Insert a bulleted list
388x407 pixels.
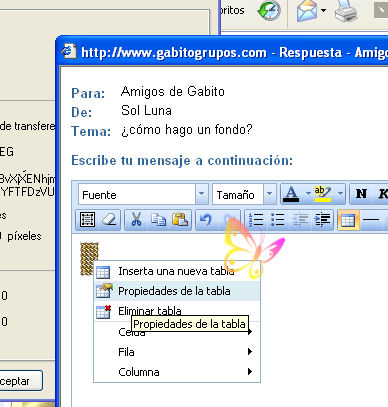coord(278,220)
